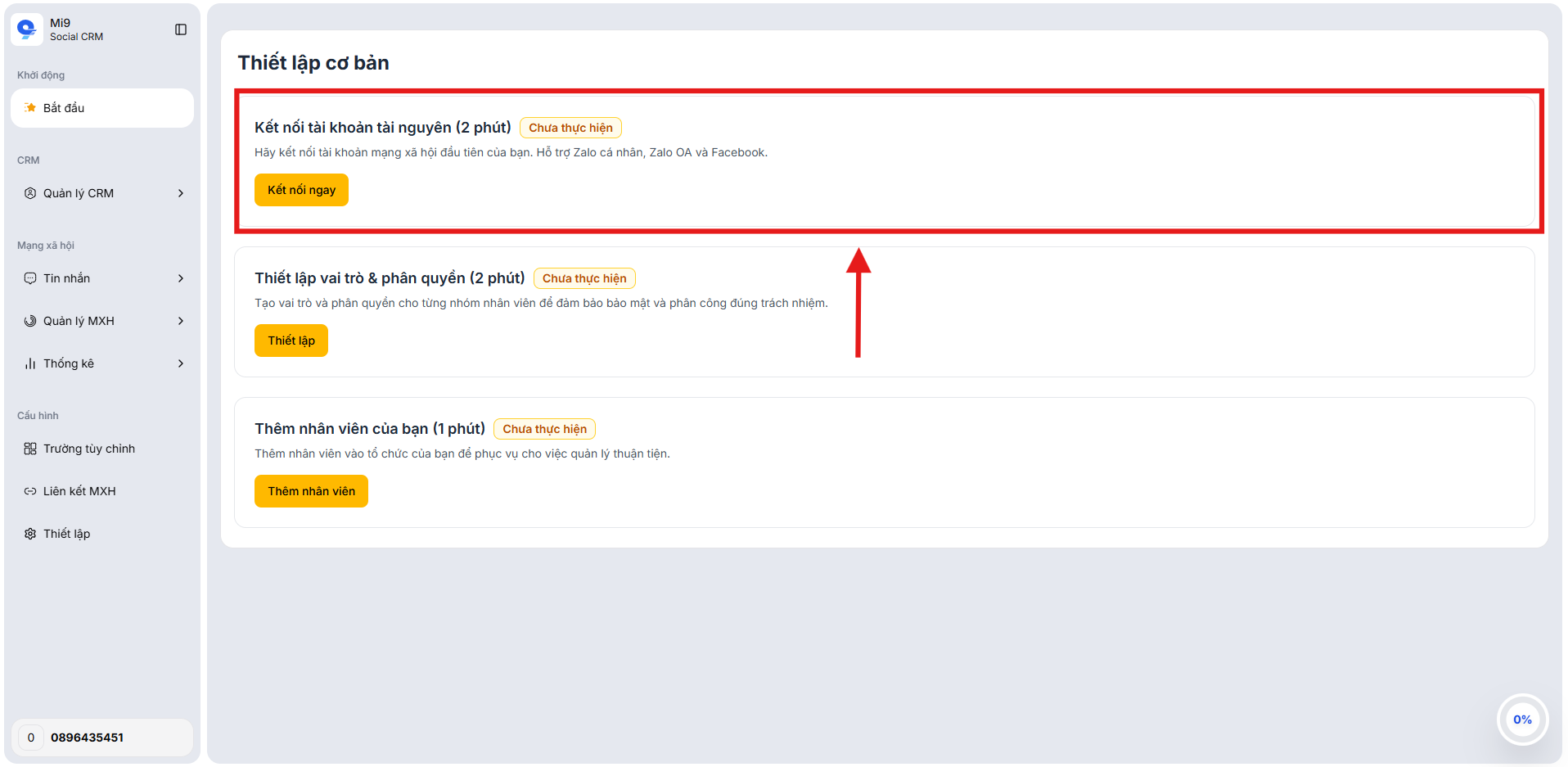Click the Thống kê bar chart icon

(30, 363)
